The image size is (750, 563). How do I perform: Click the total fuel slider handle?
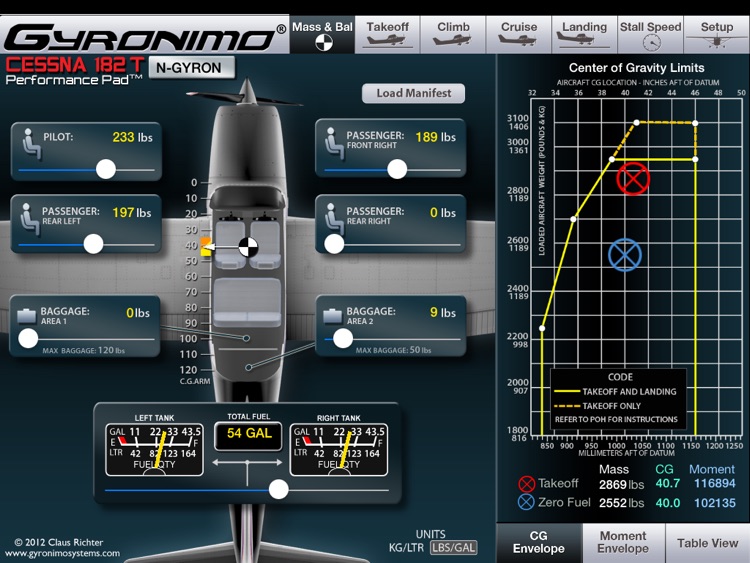(278, 489)
